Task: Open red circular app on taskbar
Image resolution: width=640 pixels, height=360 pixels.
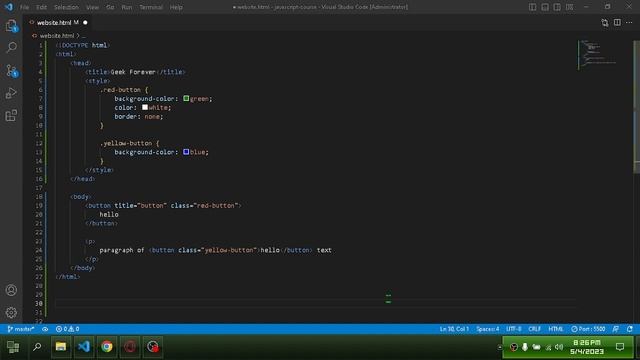Action: (130, 347)
